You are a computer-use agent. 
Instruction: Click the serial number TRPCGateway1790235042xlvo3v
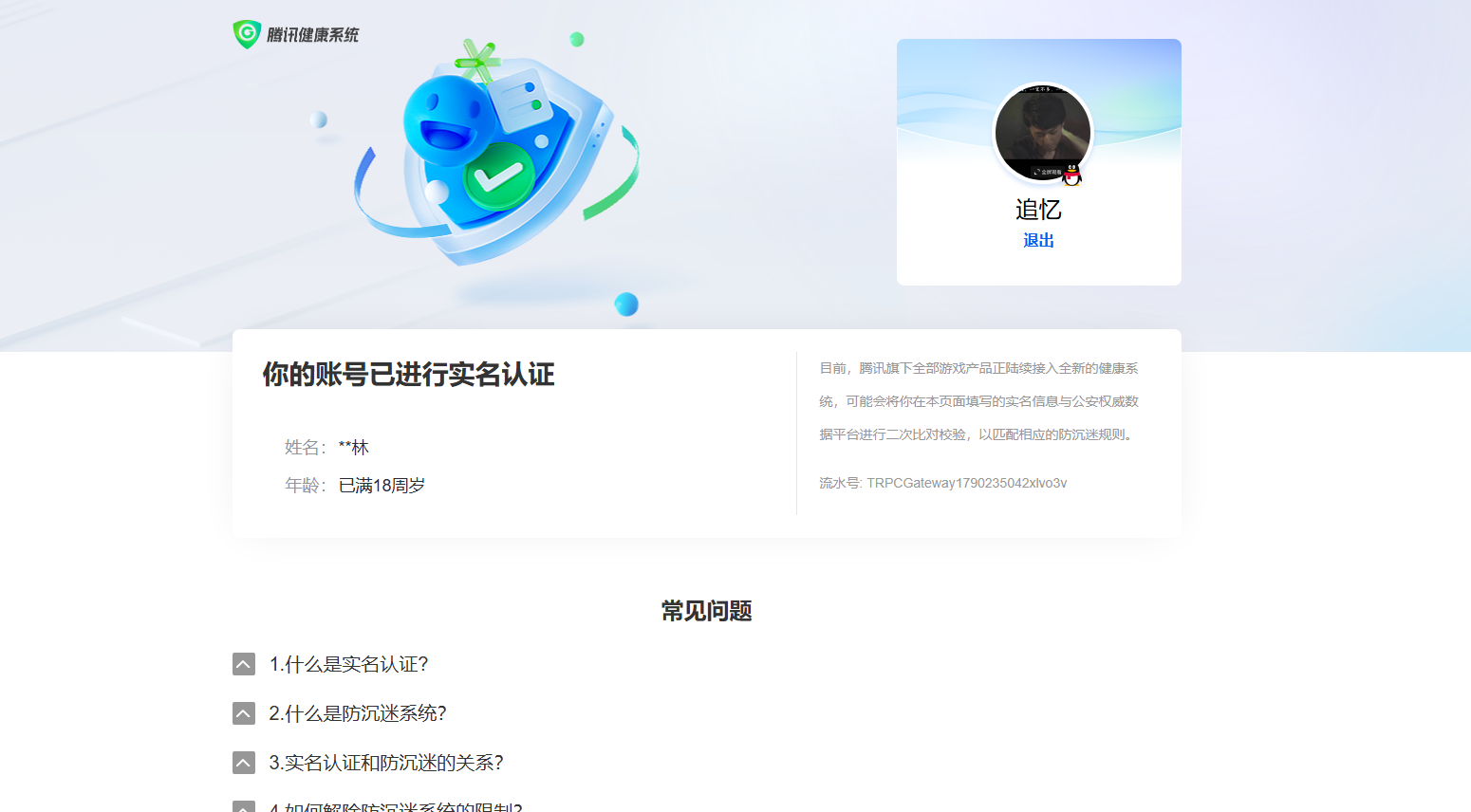point(966,483)
